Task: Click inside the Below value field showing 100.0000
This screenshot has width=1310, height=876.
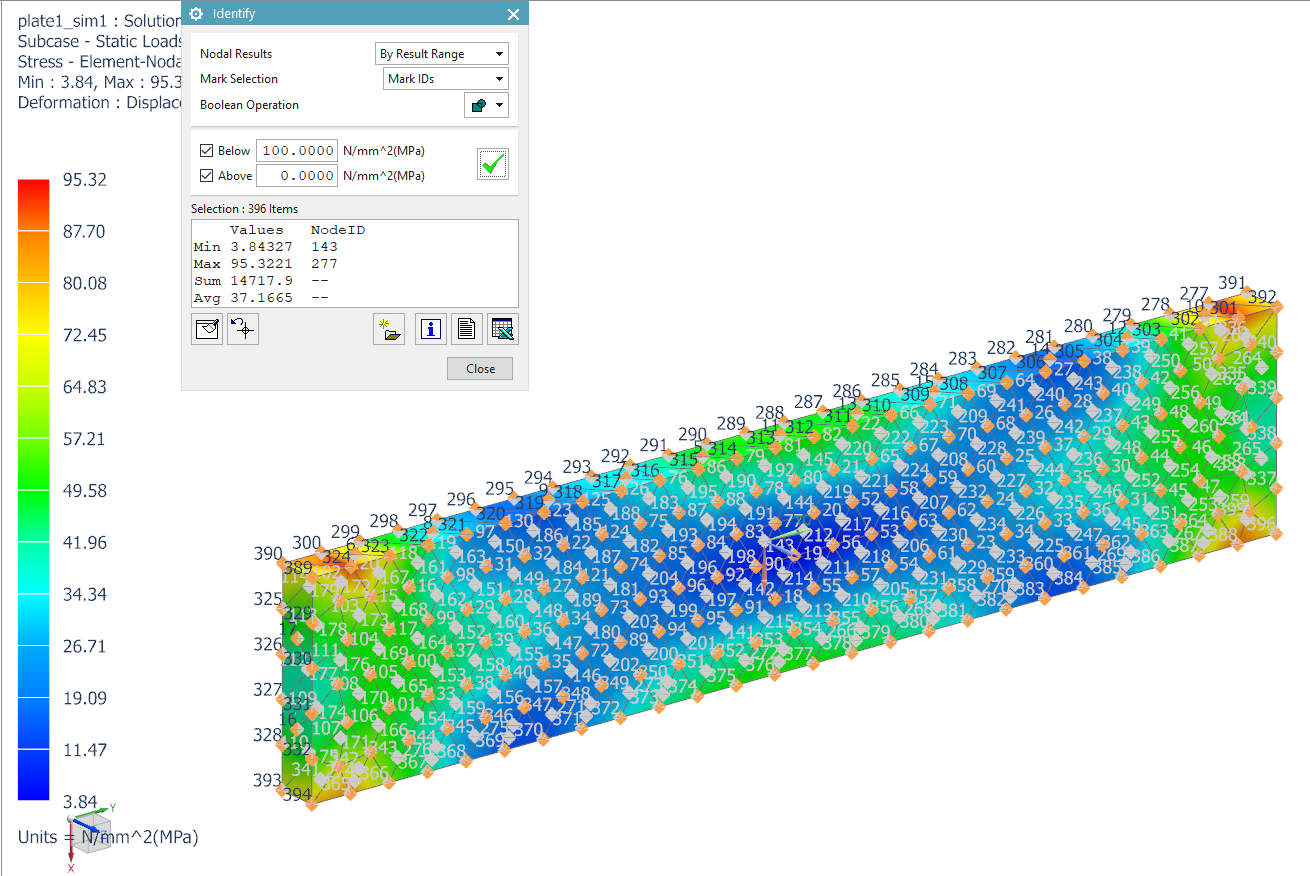Action: [295, 150]
